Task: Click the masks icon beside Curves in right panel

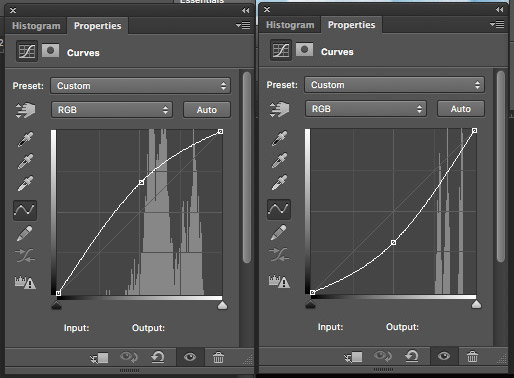Action: click(x=304, y=50)
